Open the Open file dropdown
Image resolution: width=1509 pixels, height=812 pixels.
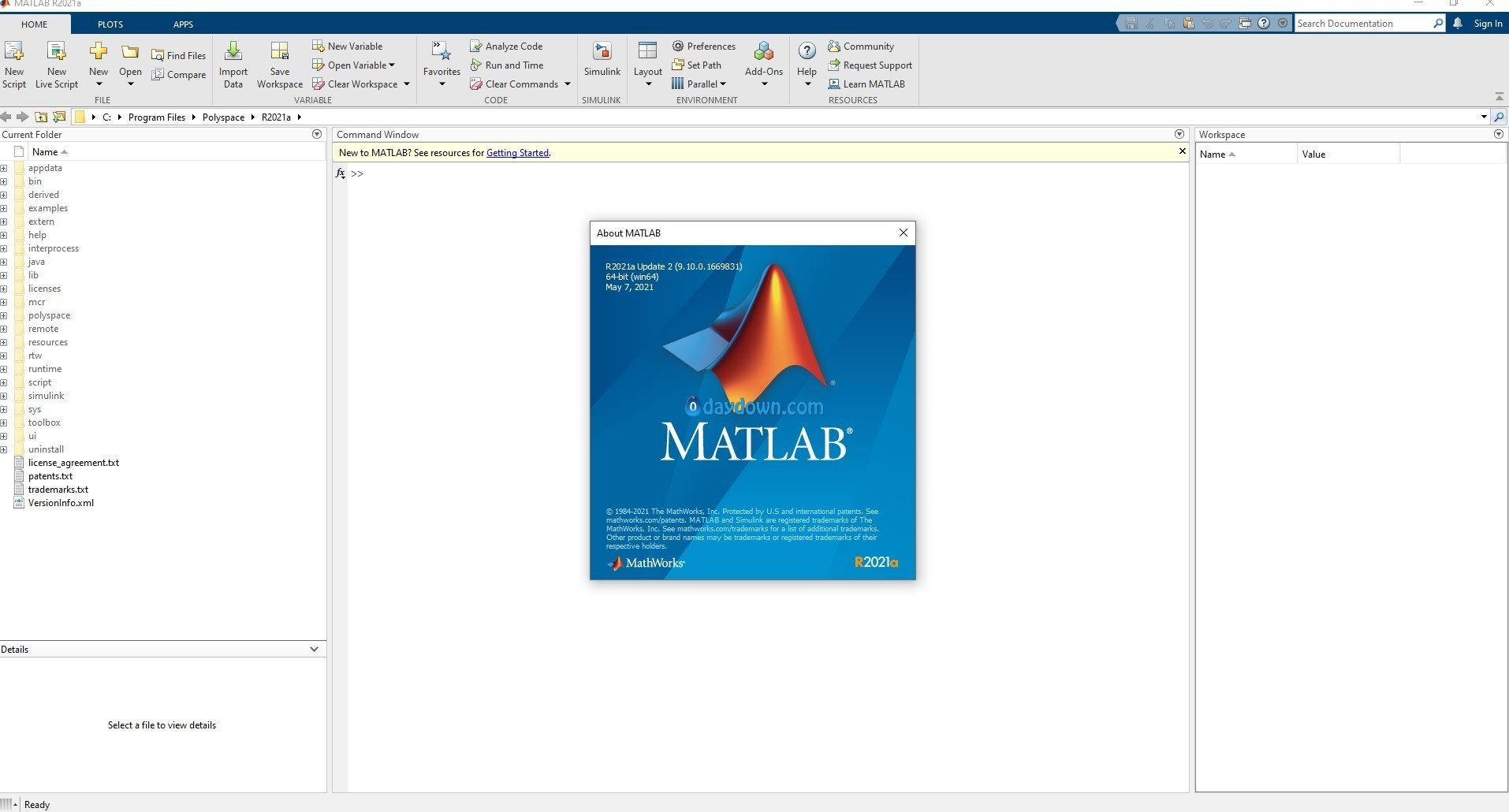(x=130, y=84)
